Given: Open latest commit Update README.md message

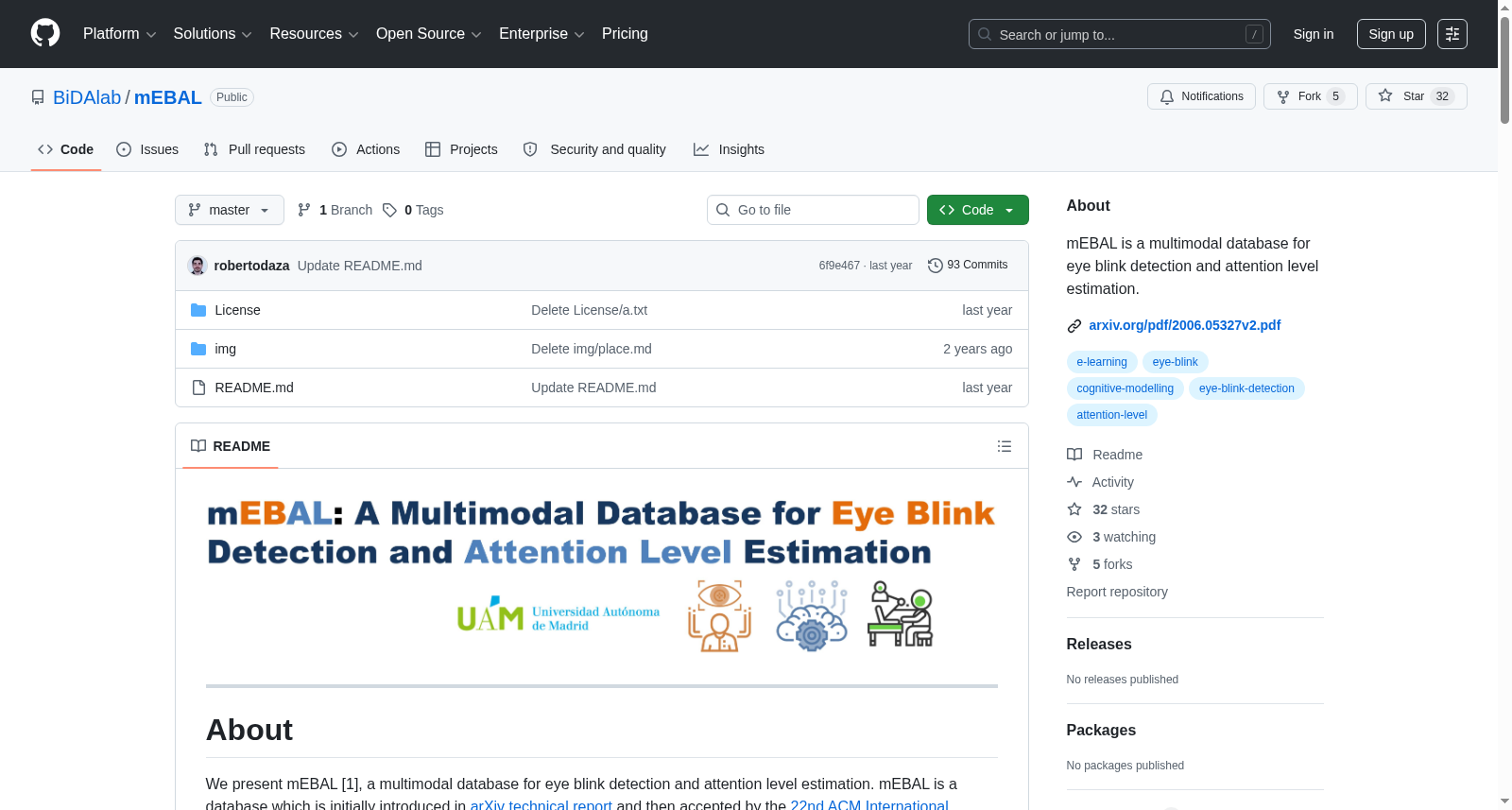Looking at the screenshot, I should (360, 266).
